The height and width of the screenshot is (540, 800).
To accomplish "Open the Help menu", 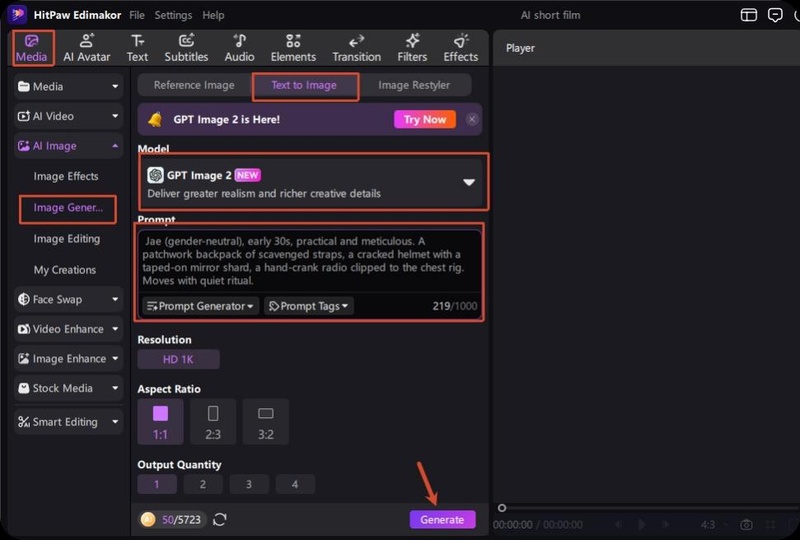I will pos(213,15).
